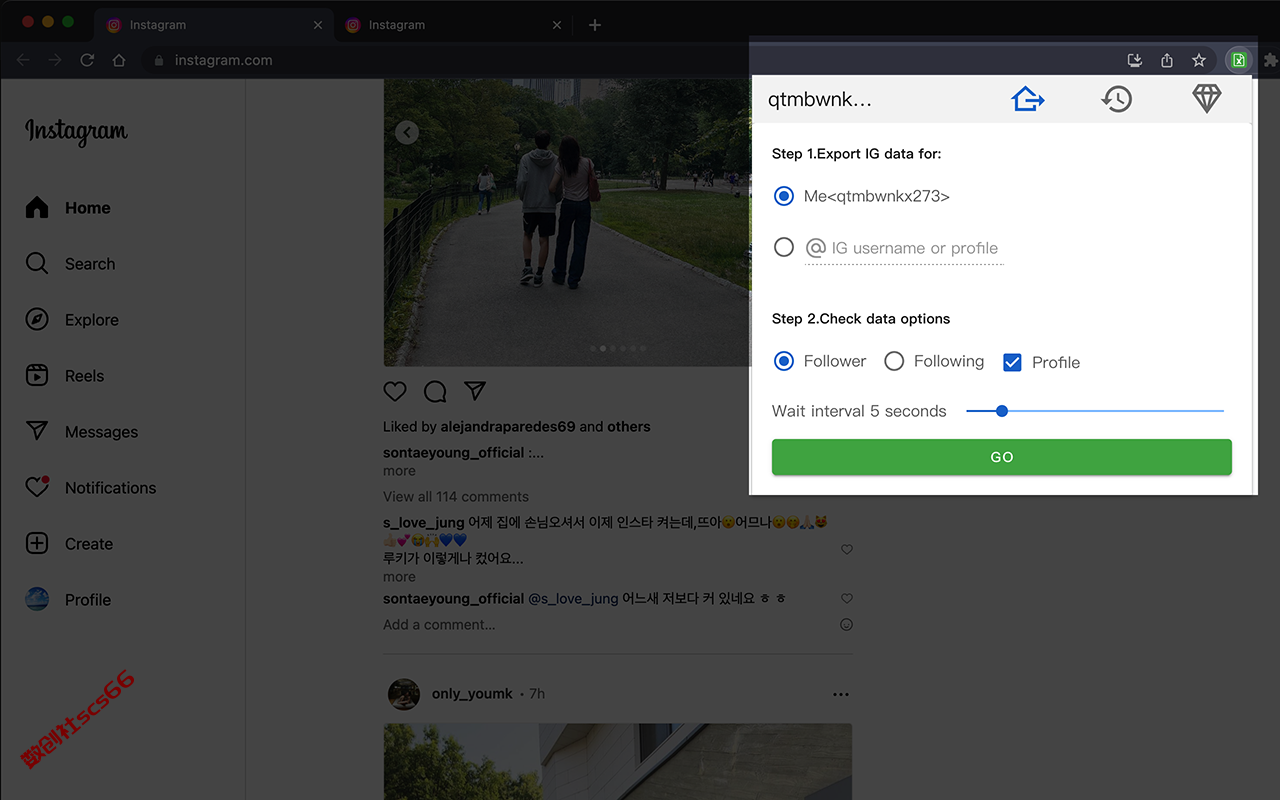
Task: Share the post via the paper plane icon
Action: click(475, 391)
